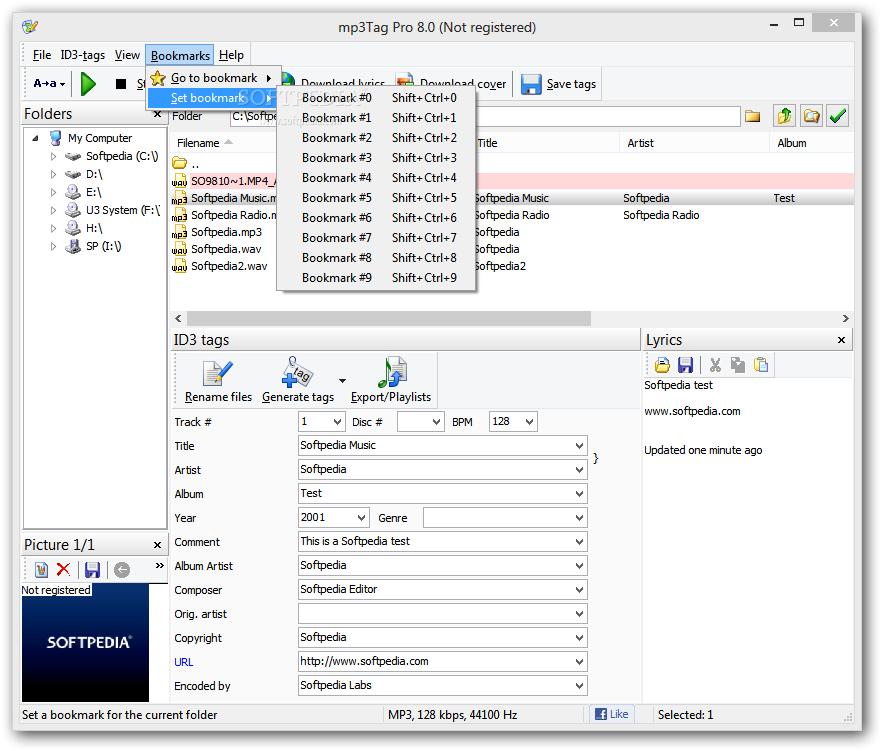The width and height of the screenshot is (882, 751).
Task: Cut lyrics text with scissors icon
Action: point(715,365)
